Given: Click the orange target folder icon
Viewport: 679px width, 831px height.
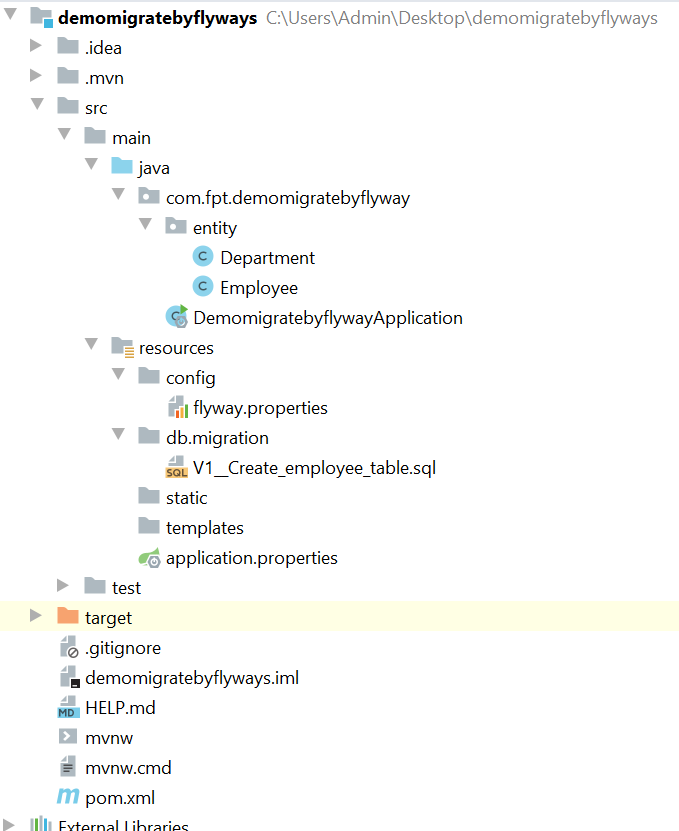Looking at the screenshot, I should 68,616.
